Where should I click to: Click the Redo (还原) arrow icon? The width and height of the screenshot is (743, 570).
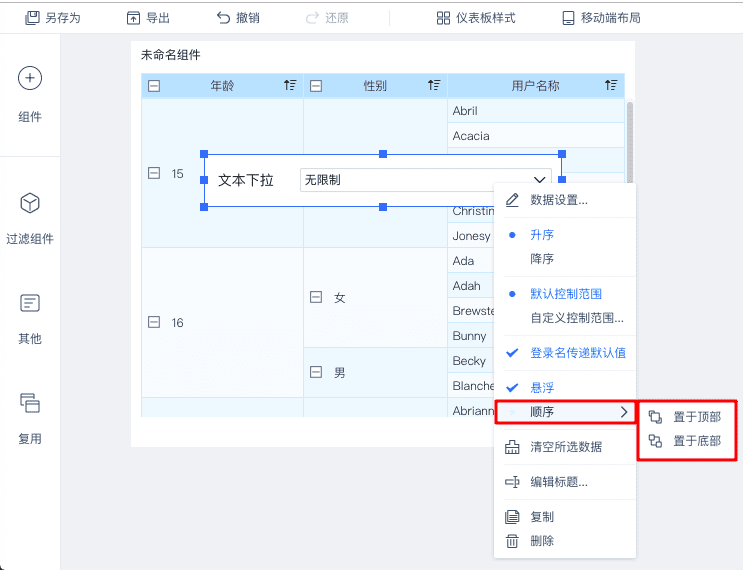(x=312, y=18)
